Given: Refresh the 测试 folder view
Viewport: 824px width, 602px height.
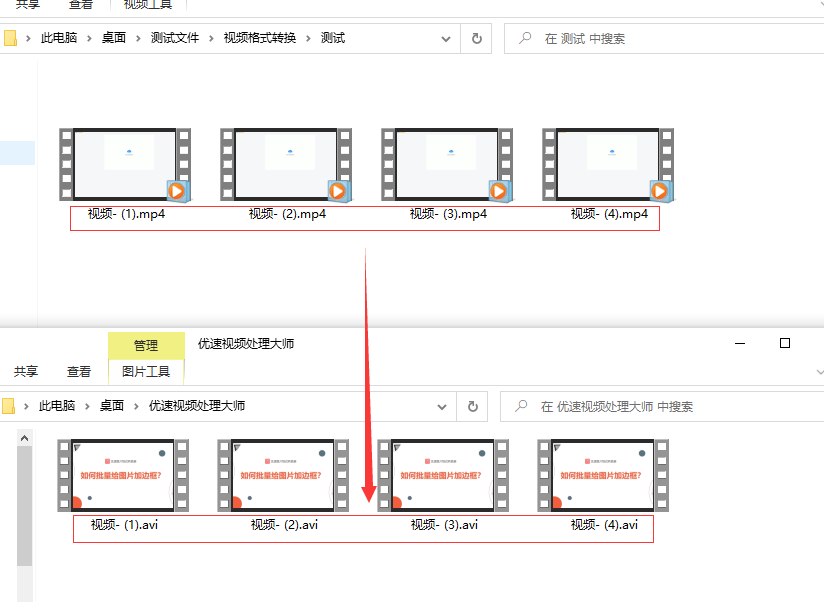Looking at the screenshot, I should (x=476, y=38).
